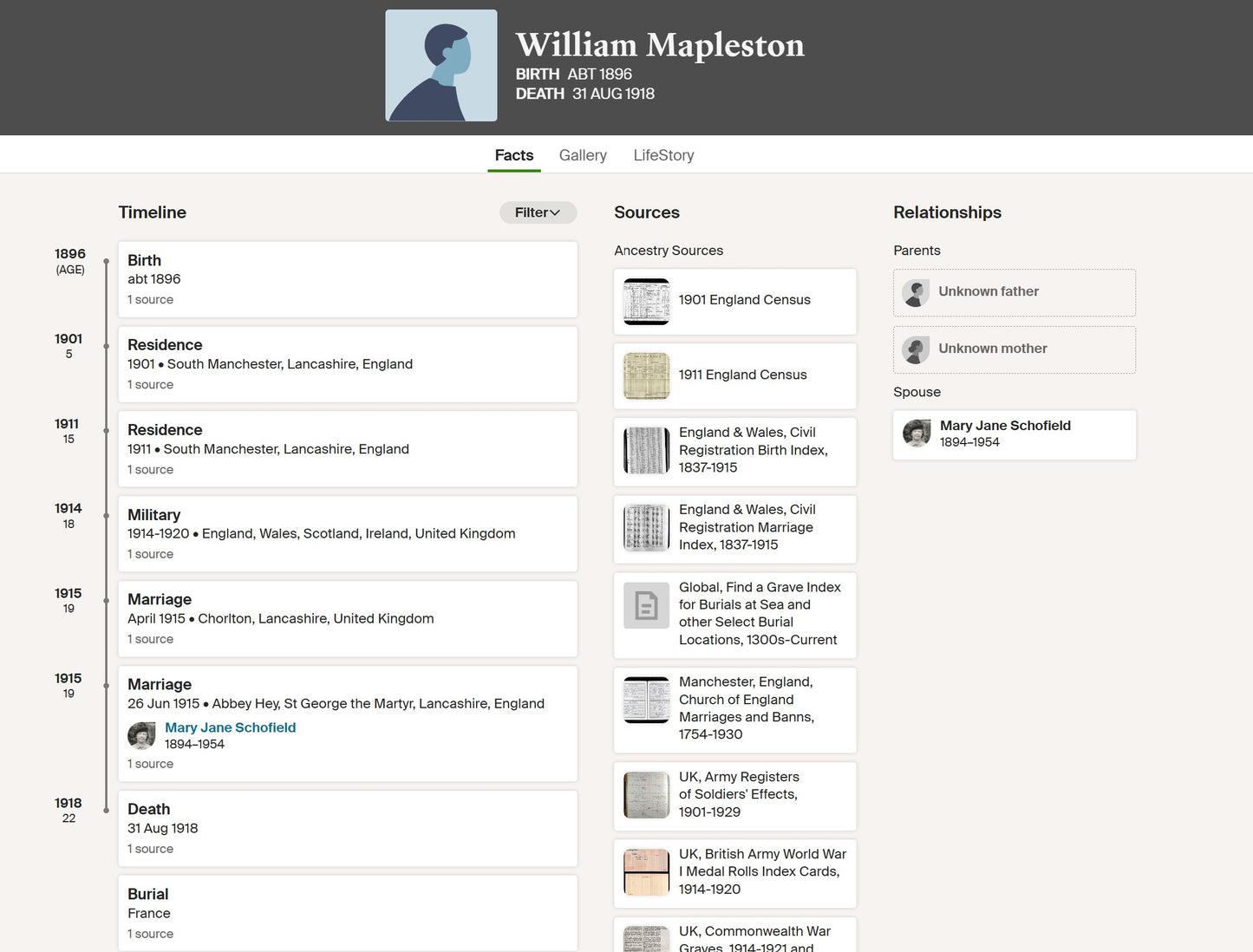Image resolution: width=1253 pixels, height=952 pixels.
Task: Open the 1911 England Census record thumbnail
Action: tap(646, 375)
